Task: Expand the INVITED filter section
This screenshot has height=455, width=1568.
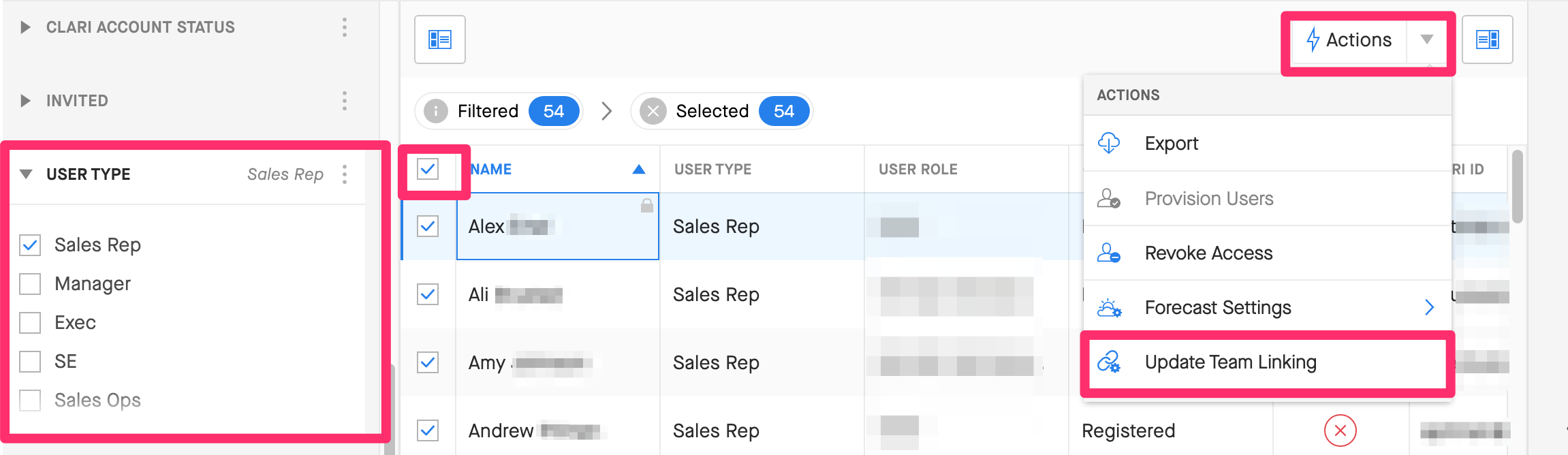Action: click(25, 101)
